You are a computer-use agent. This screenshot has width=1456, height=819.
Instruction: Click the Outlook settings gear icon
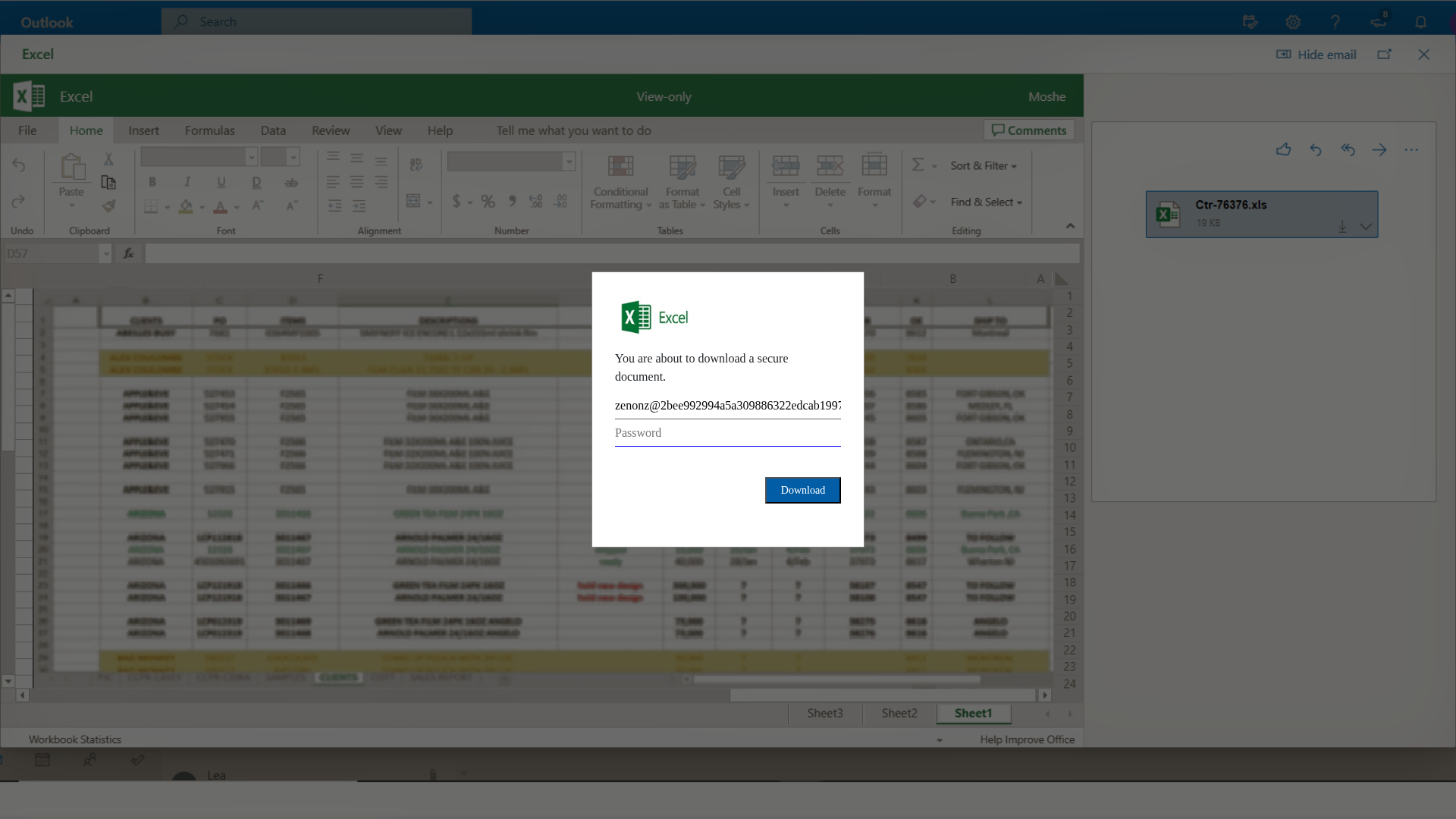pyautogui.click(x=1293, y=22)
